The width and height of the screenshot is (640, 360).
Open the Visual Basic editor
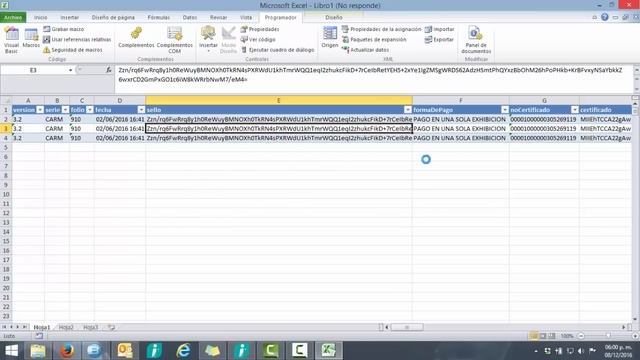(x=11, y=40)
